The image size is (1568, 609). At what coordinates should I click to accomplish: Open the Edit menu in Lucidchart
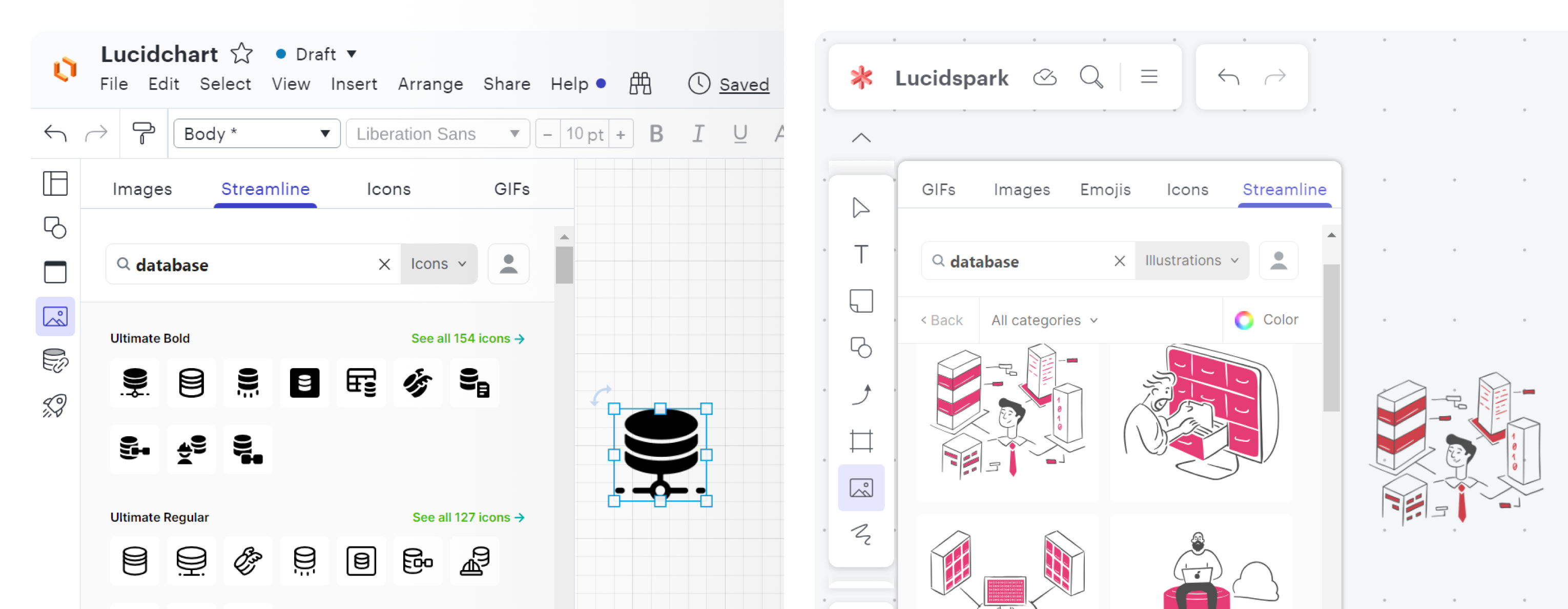pos(164,84)
